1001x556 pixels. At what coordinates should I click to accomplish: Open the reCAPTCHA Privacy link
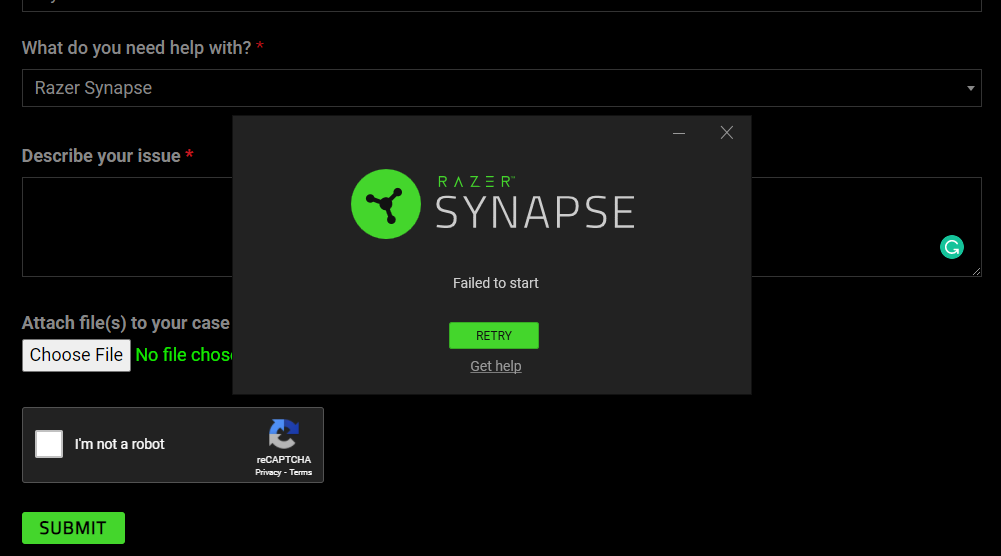click(268, 472)
